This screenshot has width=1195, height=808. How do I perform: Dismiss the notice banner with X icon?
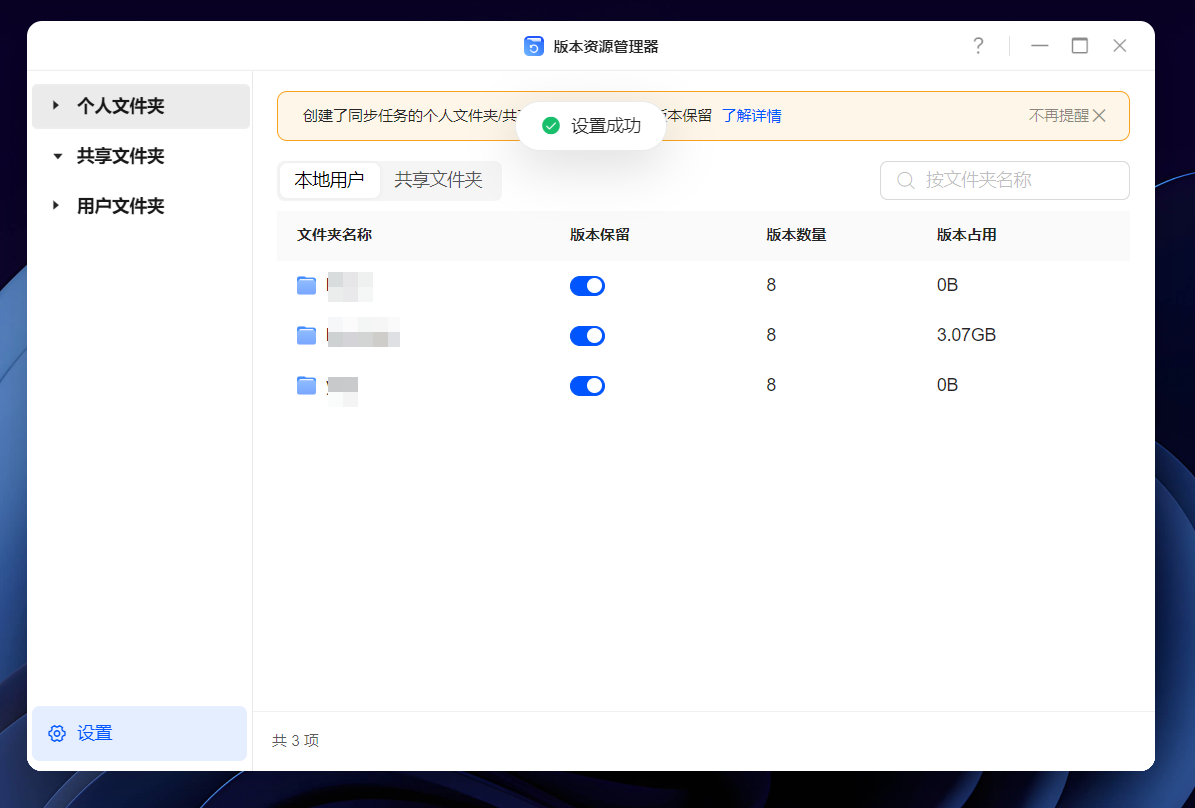coord(1100,116)
